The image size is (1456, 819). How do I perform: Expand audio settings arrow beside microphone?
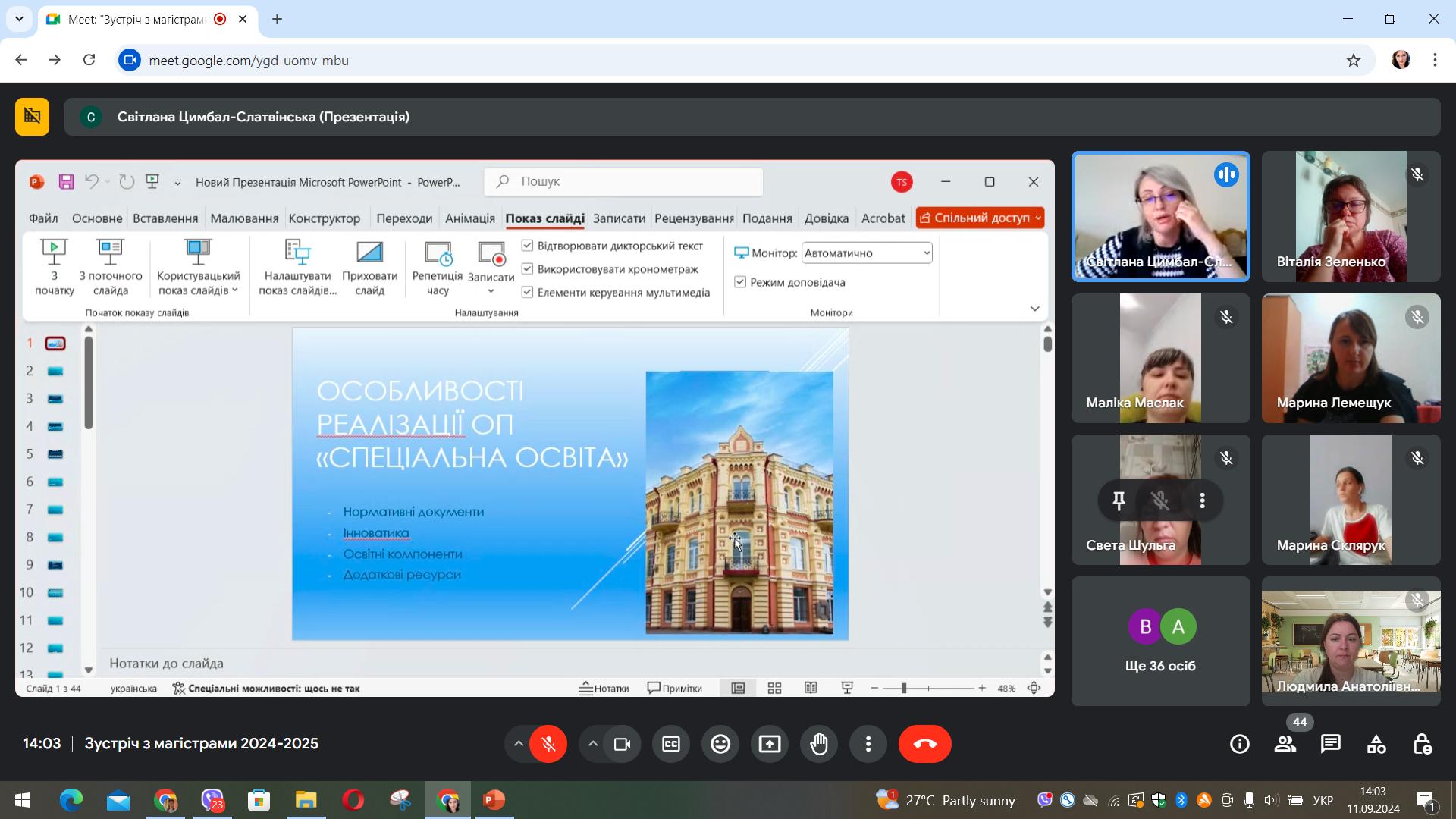pyautogui.click(x=519, y=744)
